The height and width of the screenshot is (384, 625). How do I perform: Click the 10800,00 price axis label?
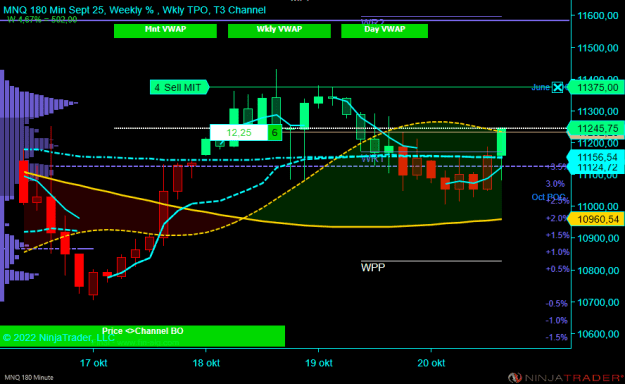pyautogui.click(x=598, y=271)
